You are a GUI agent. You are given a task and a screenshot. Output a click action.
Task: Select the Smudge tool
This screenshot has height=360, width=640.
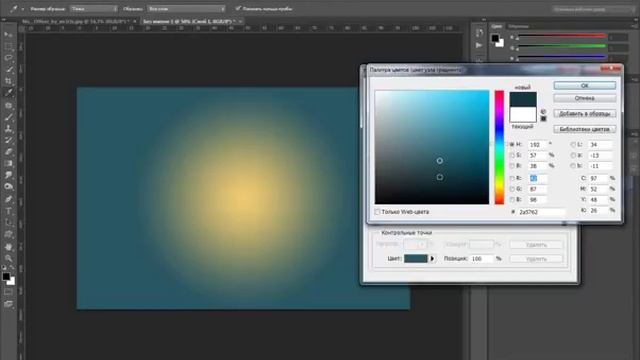pyautogui.click(x=8, y=175)
